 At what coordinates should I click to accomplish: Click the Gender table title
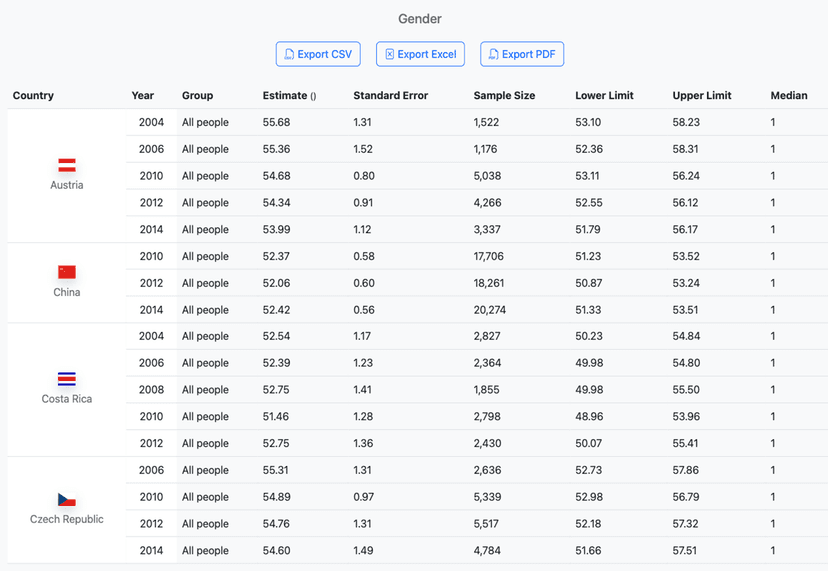[420, 19]
